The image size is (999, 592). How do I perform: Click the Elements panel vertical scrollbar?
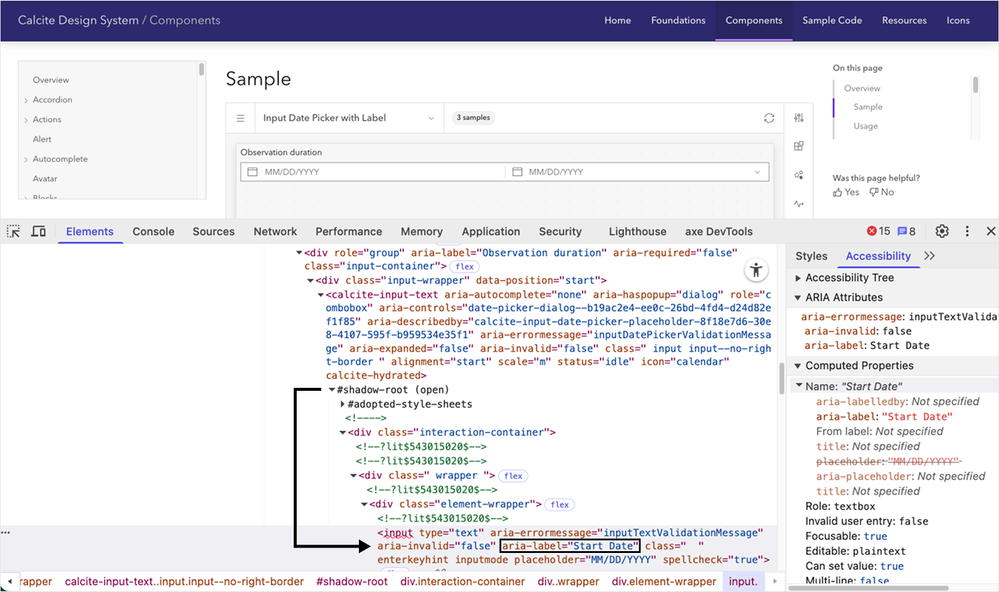pos(781,379)
